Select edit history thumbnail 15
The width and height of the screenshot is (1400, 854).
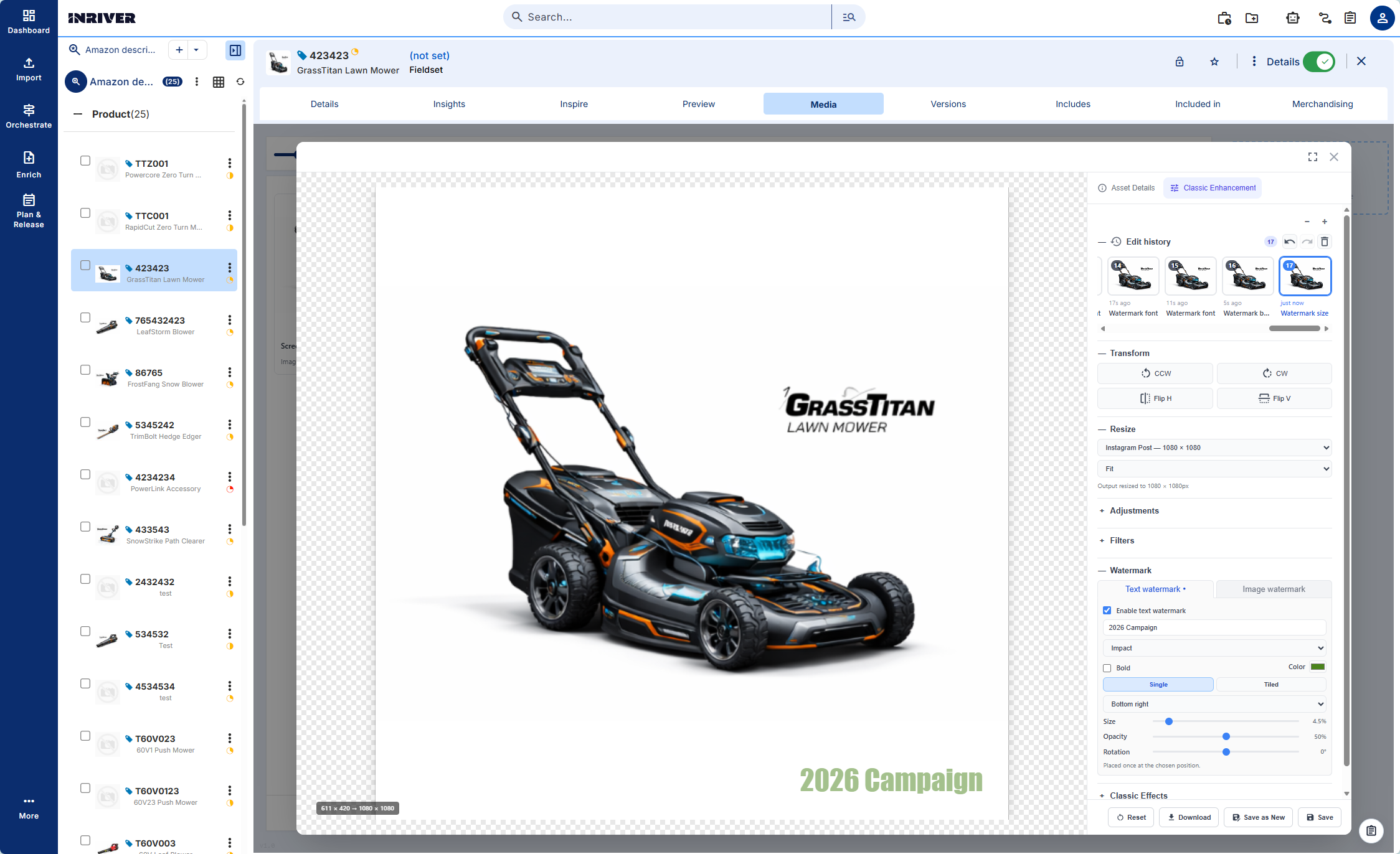[1191, 276]
